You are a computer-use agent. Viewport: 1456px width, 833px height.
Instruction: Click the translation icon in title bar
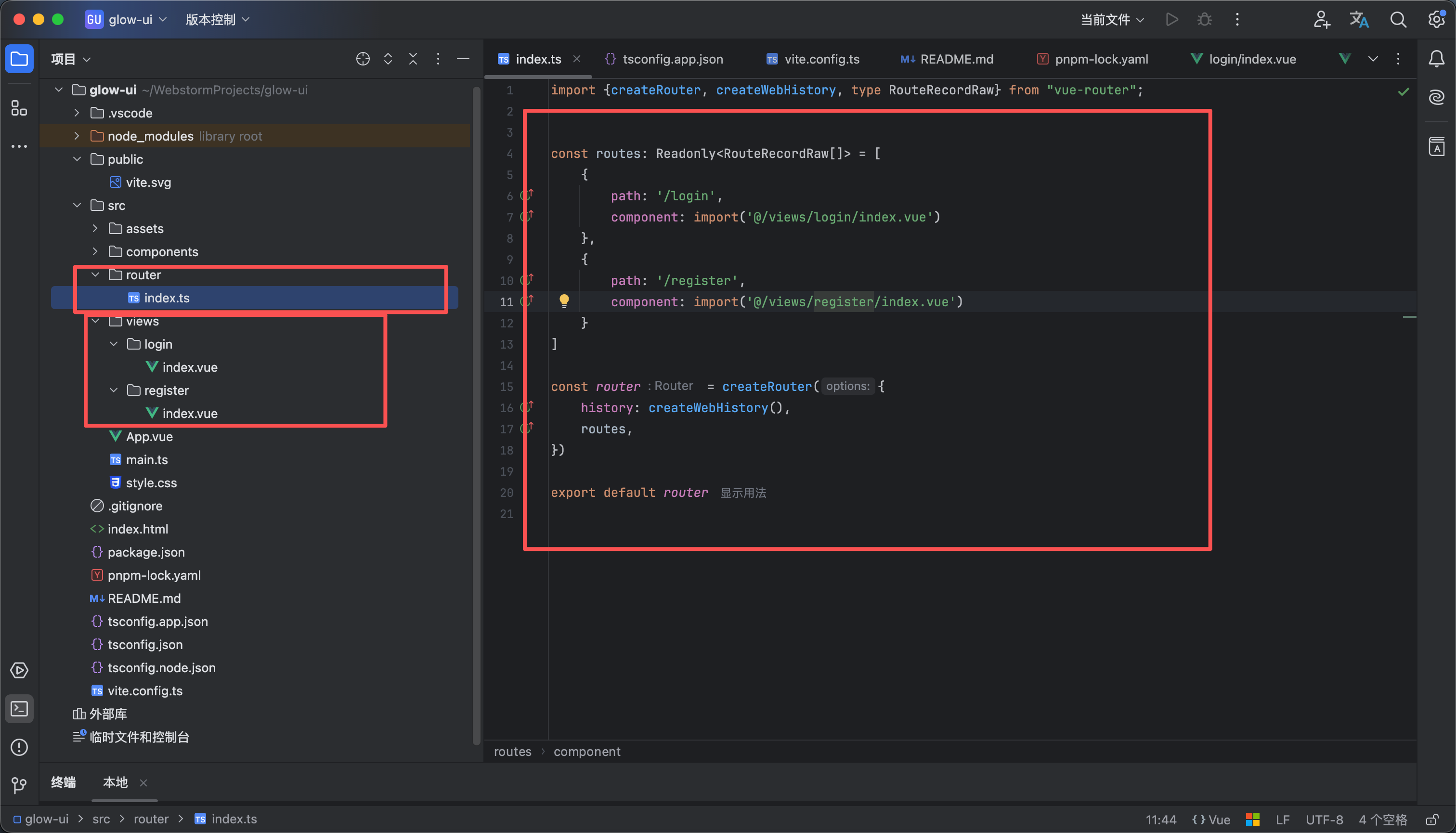pos(1359,20)
